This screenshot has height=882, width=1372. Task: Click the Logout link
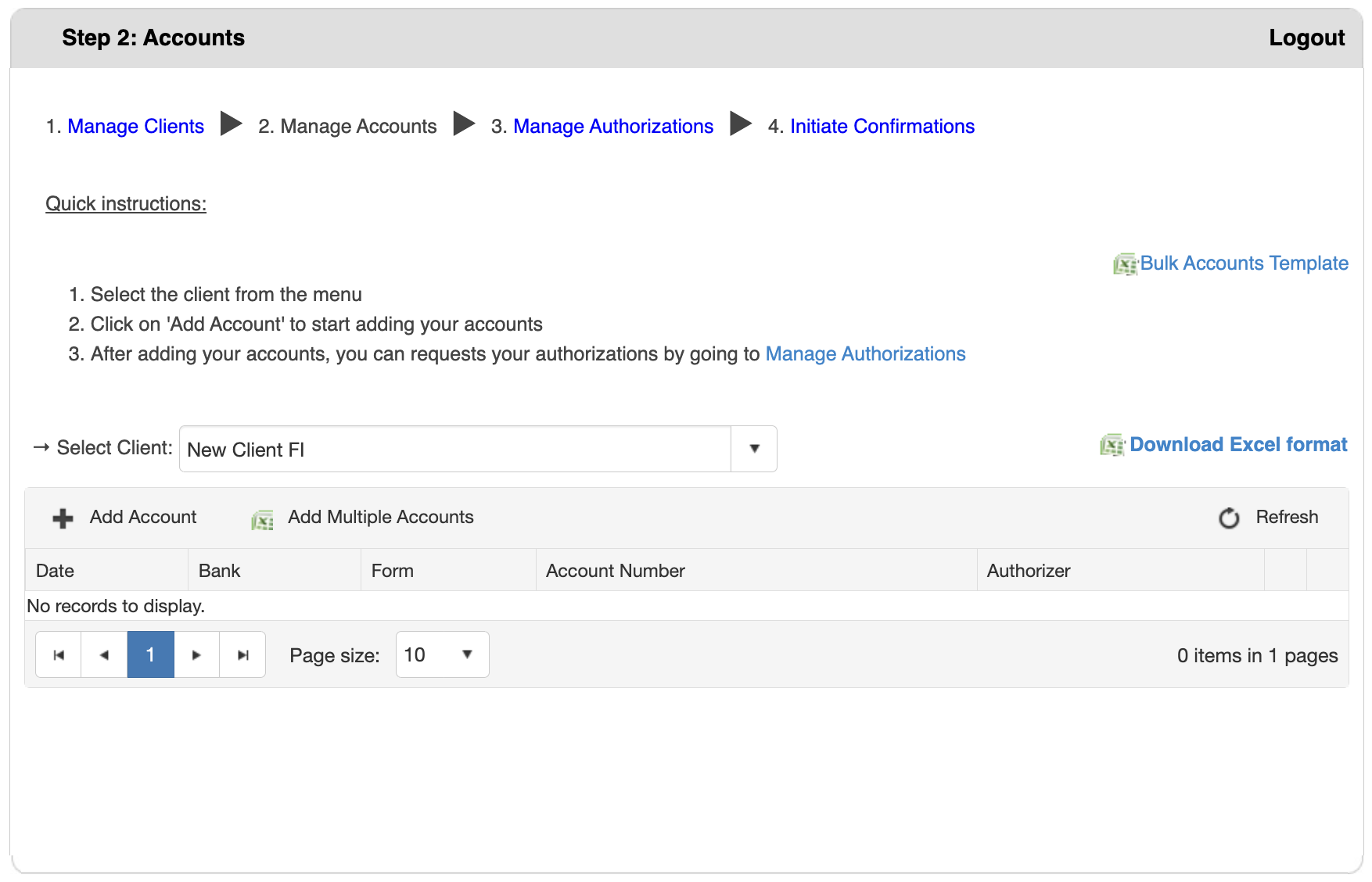(x=1307, y=37)
